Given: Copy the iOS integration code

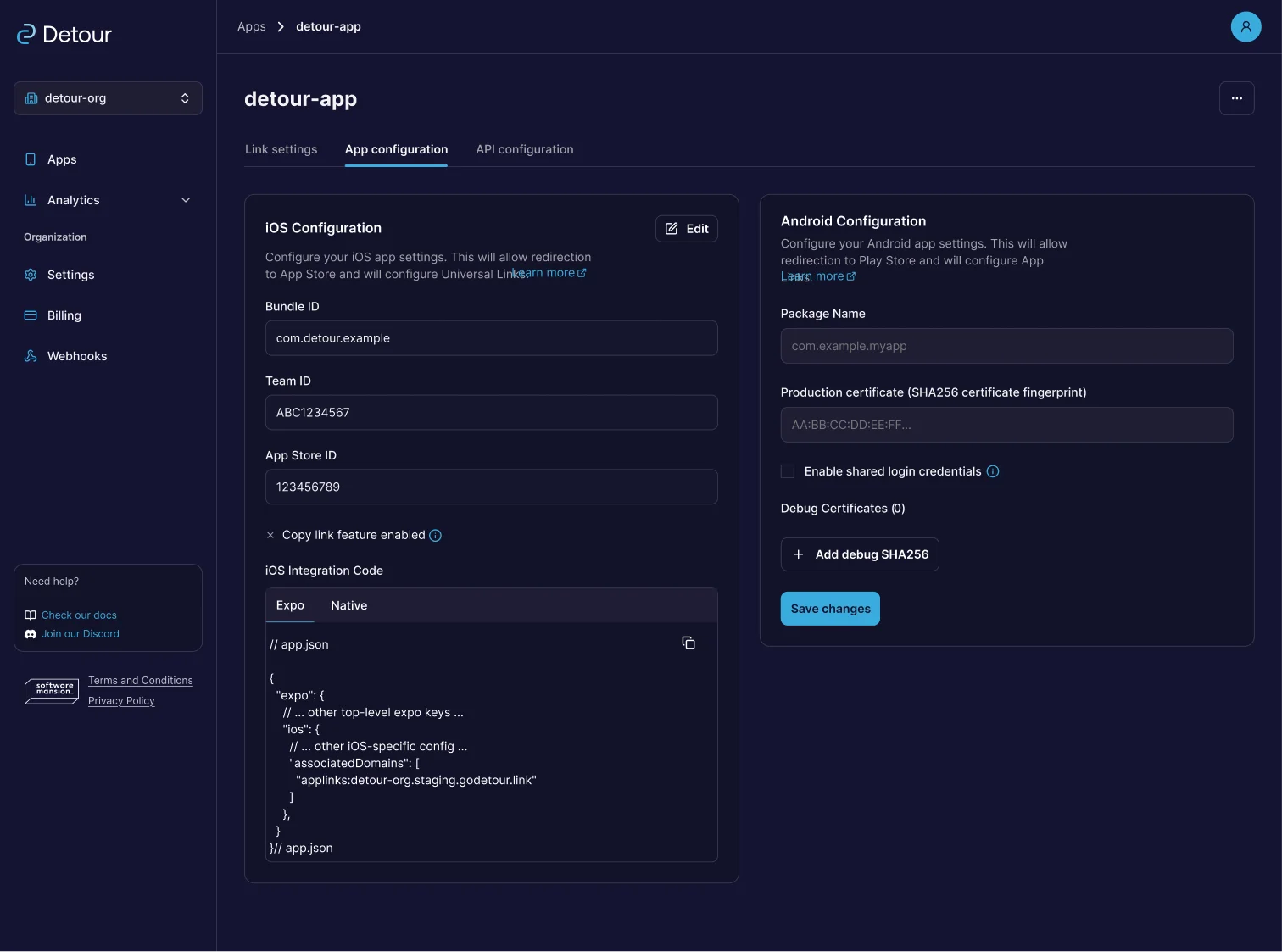Looking at the screenshot, I should pos(688,643).
